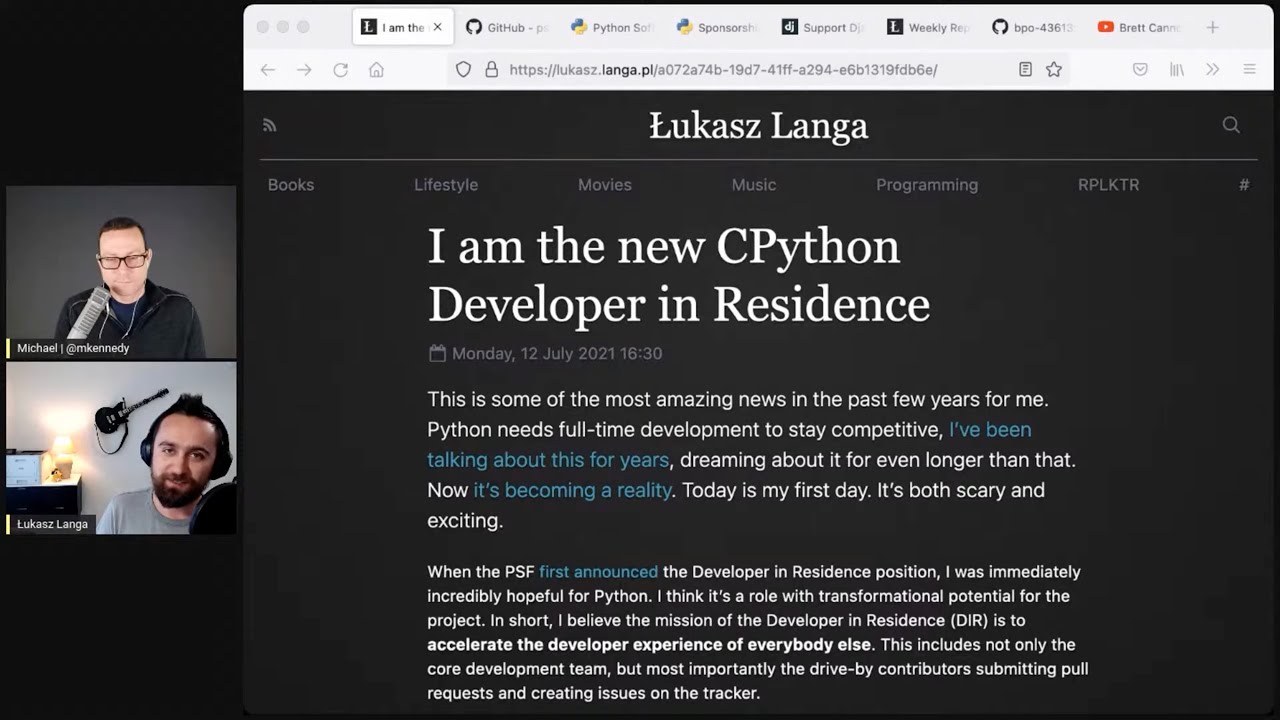The width and height of the screenshot is (1280, 720).
Task: Open the site search magnifier icon
Action: (x=1231, y=125)
